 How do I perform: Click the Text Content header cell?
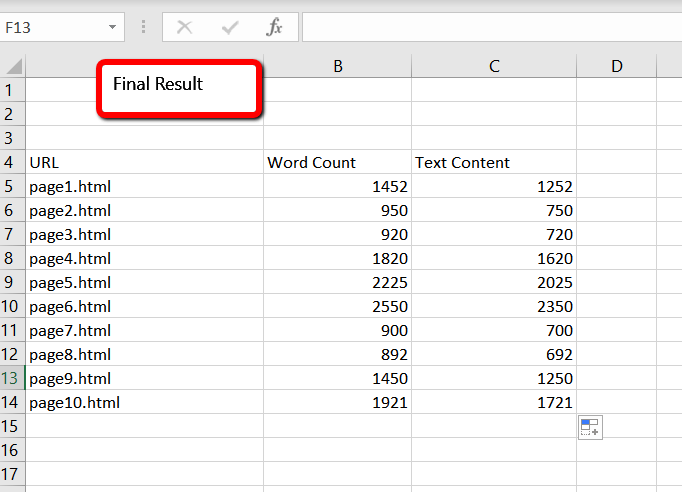(x=494, y=162)
